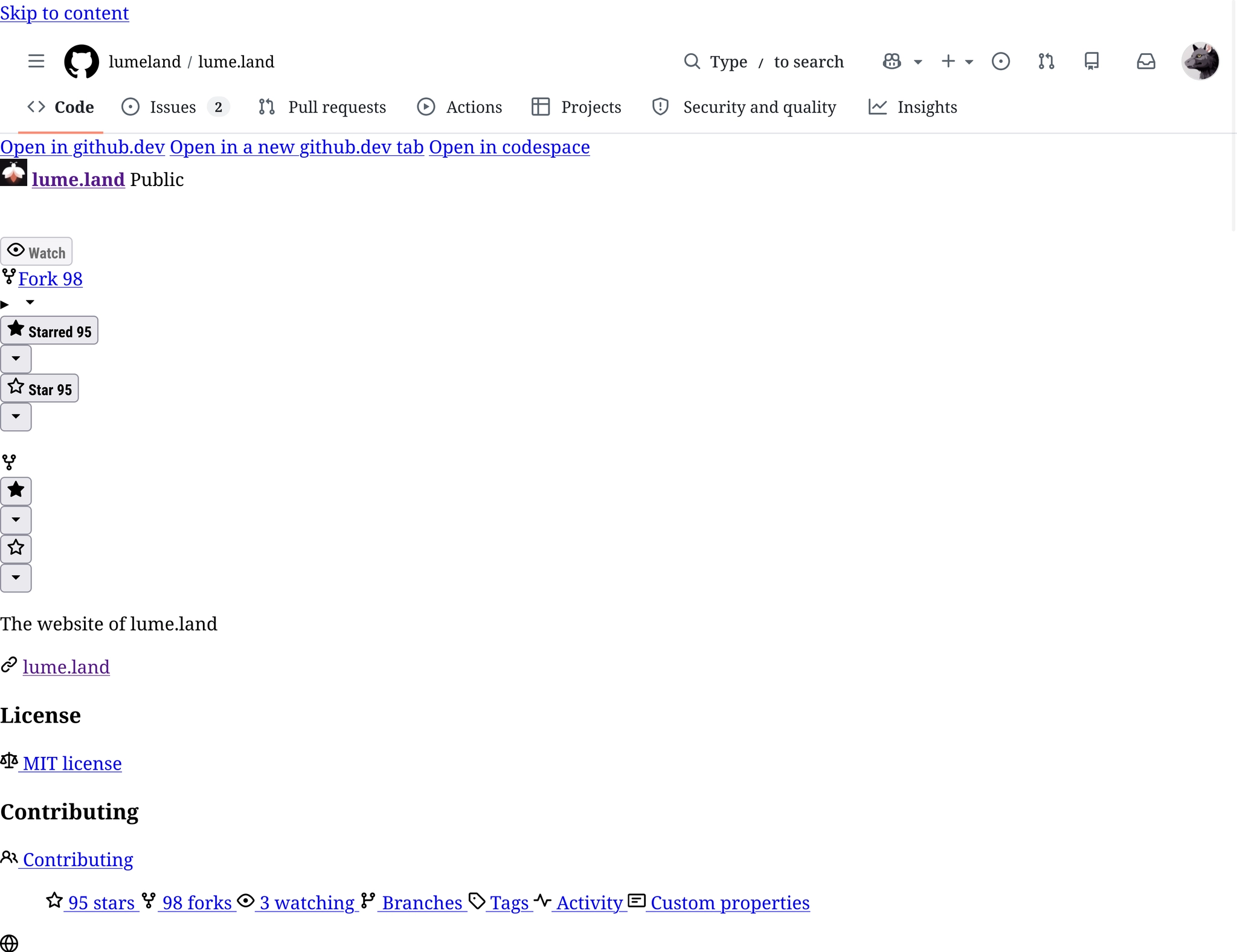Image resolution: width=1237 pixels, height=952 pixels.
Task: Click Open in a new github.dev tab
Action: (x=297, y=147)
